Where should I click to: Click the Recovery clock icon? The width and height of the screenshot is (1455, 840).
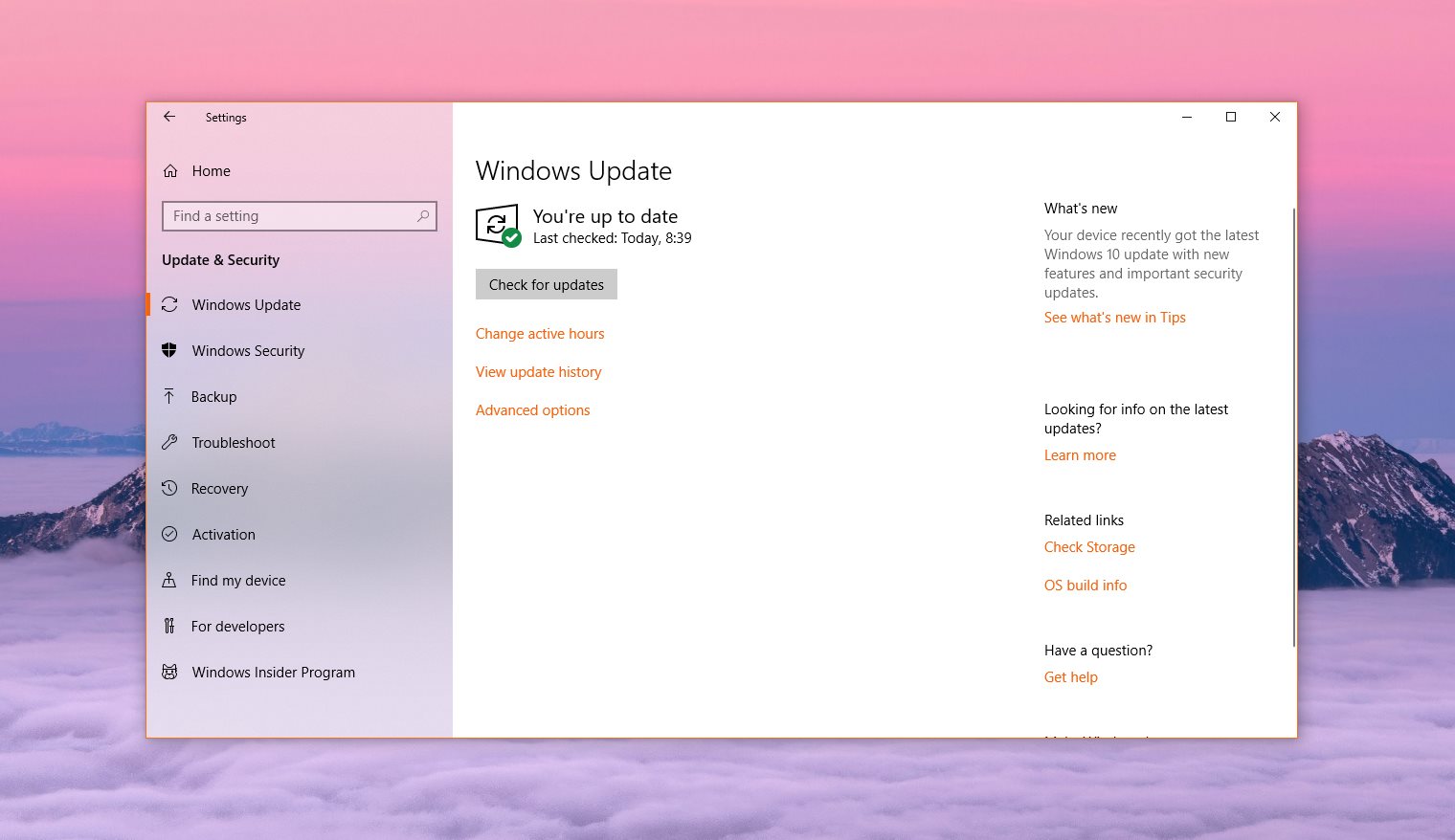click(x=169, y=488)
